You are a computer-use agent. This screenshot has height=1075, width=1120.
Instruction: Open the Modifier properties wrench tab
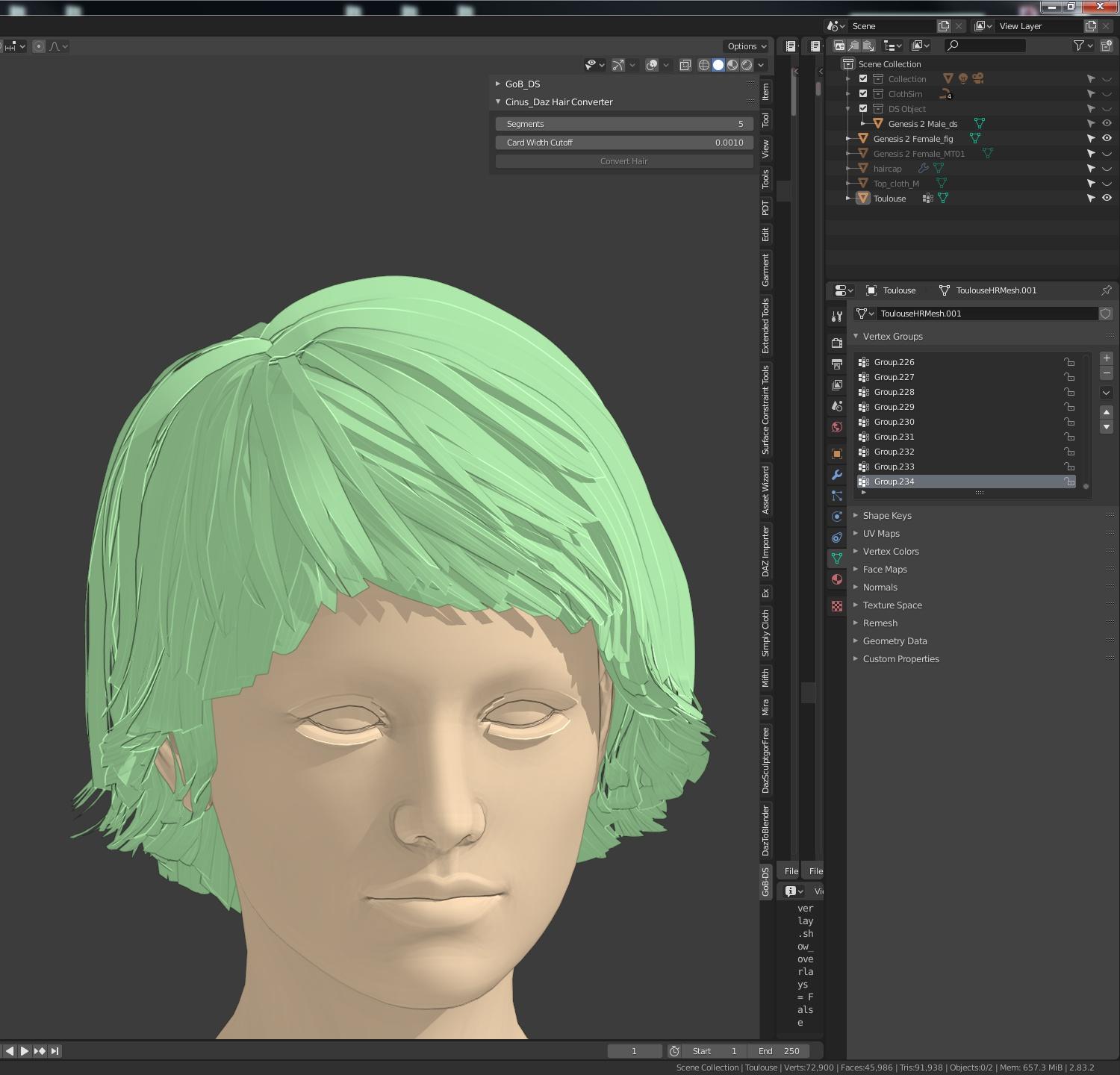pyautogui.click(x=837, y=475)
